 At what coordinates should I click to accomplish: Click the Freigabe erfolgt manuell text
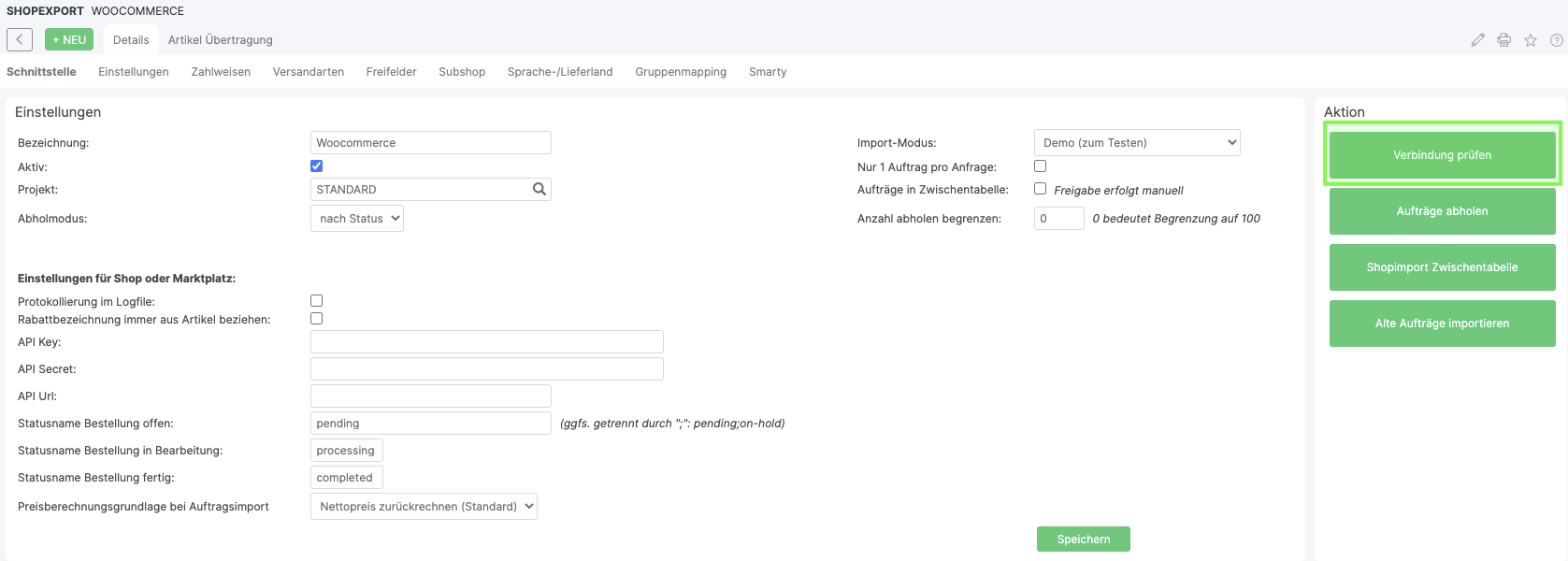[x=1118, y=190]
